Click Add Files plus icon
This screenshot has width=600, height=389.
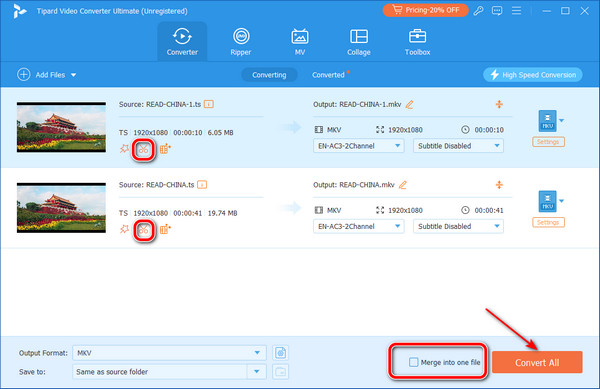(x=24, y=75)
